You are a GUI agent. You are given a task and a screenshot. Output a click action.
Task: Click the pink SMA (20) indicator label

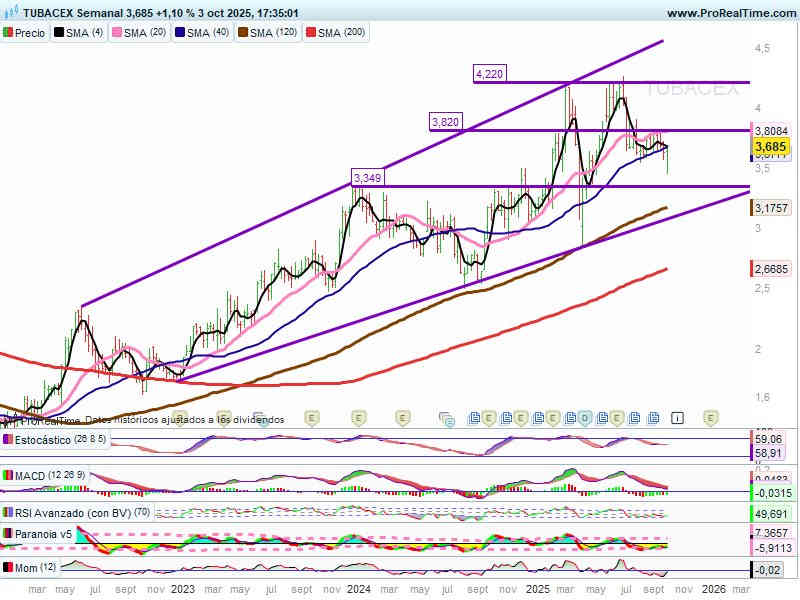(145, 33)
